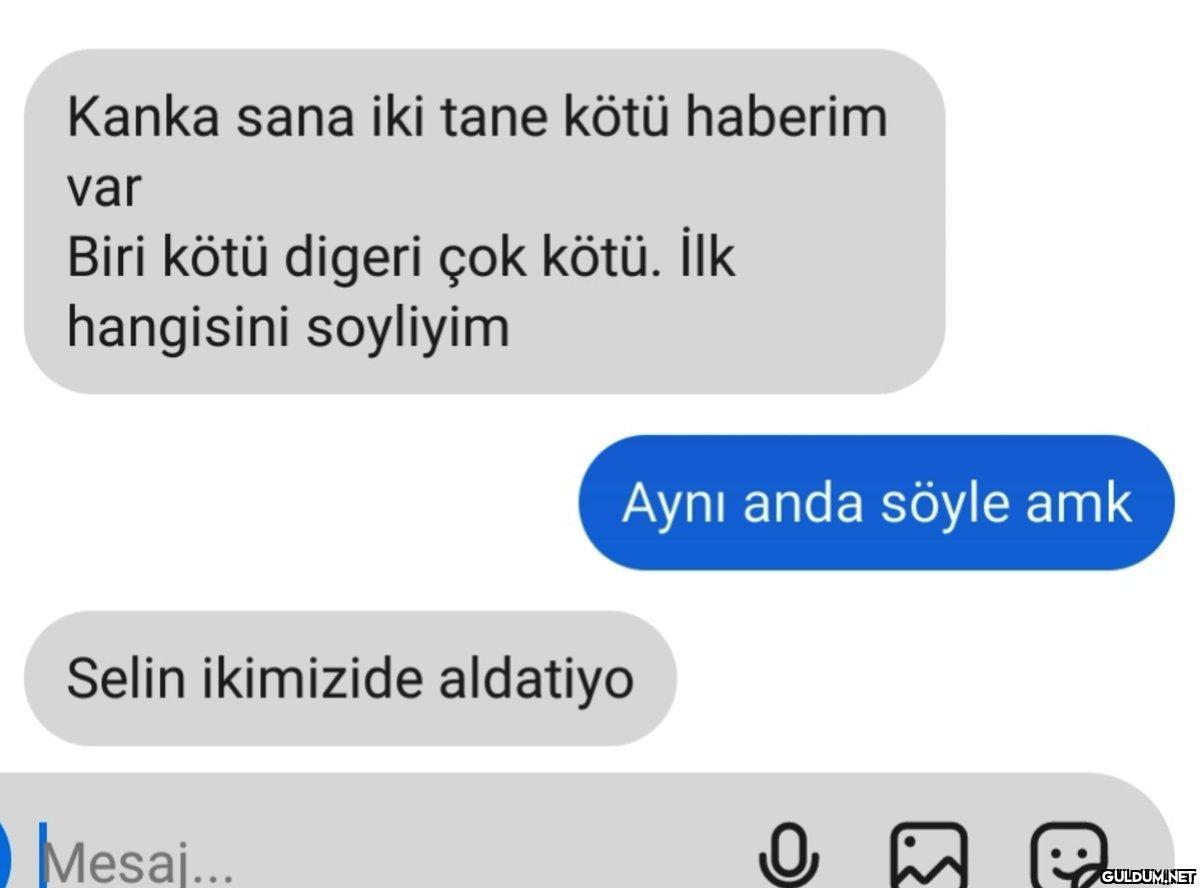
Task: Select the 'Kanka sana iki tane' message bubble
Action: pos(484,221)
